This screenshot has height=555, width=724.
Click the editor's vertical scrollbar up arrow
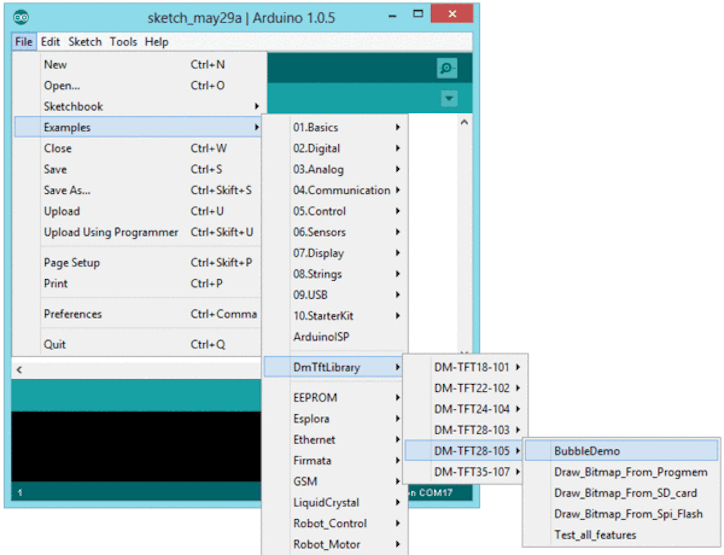464,121
